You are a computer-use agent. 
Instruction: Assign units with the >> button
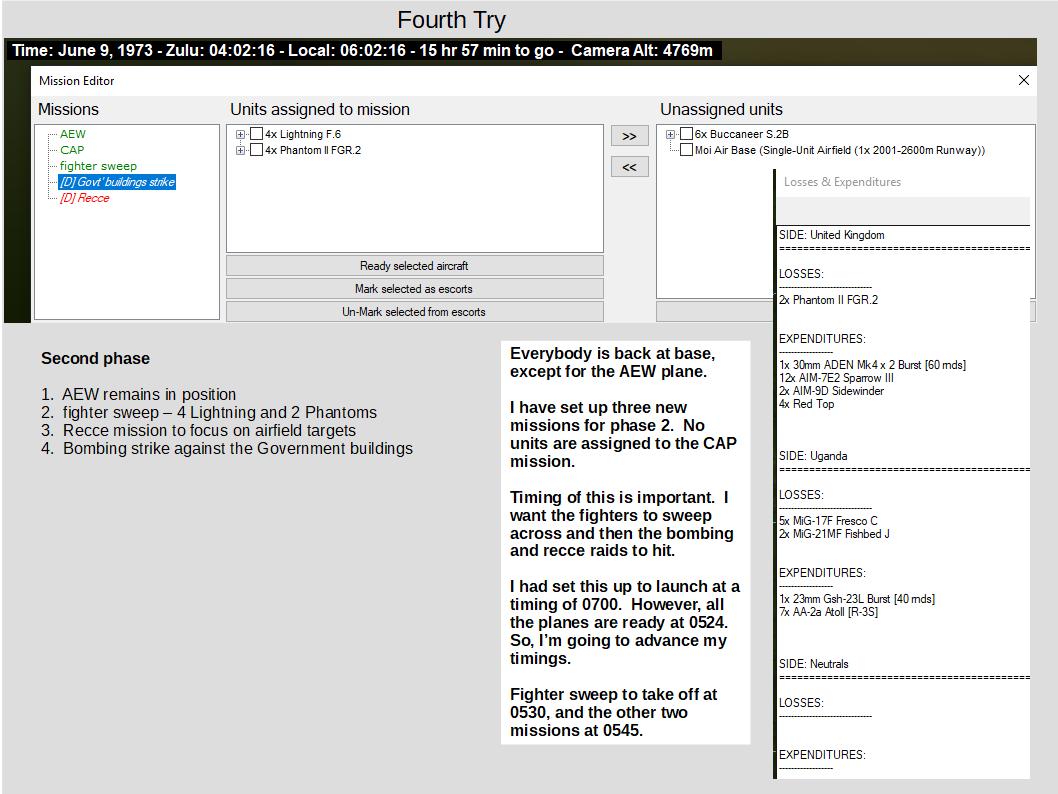pyautogui.click(x=630, y=136)
